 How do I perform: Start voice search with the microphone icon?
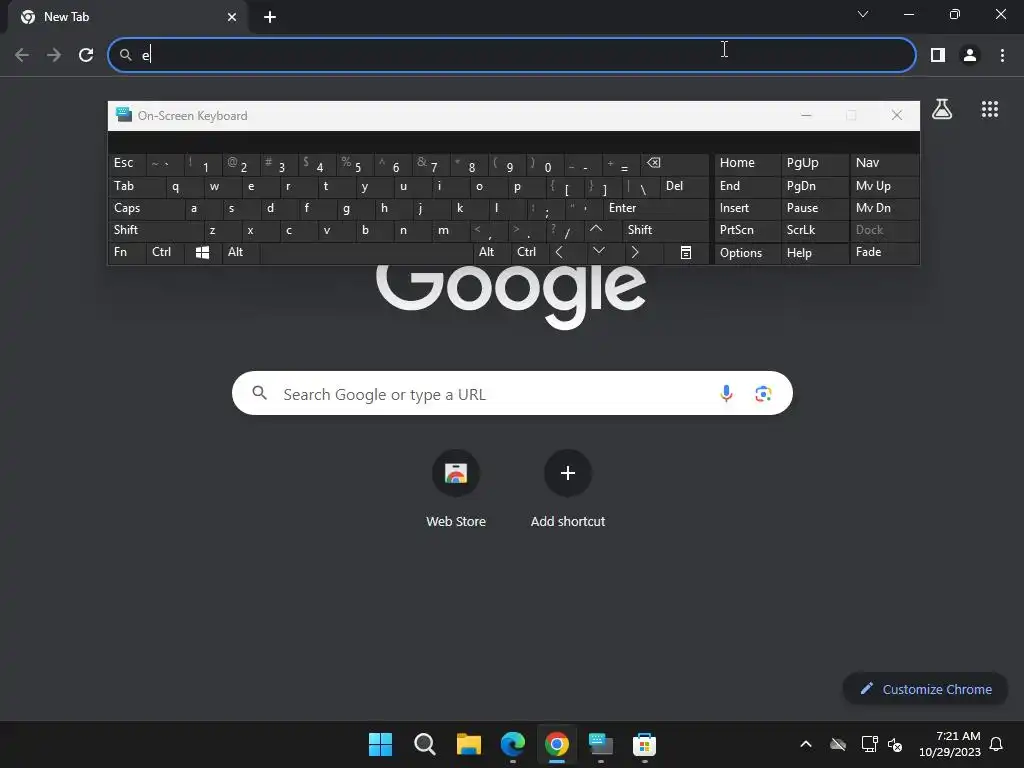726,393
